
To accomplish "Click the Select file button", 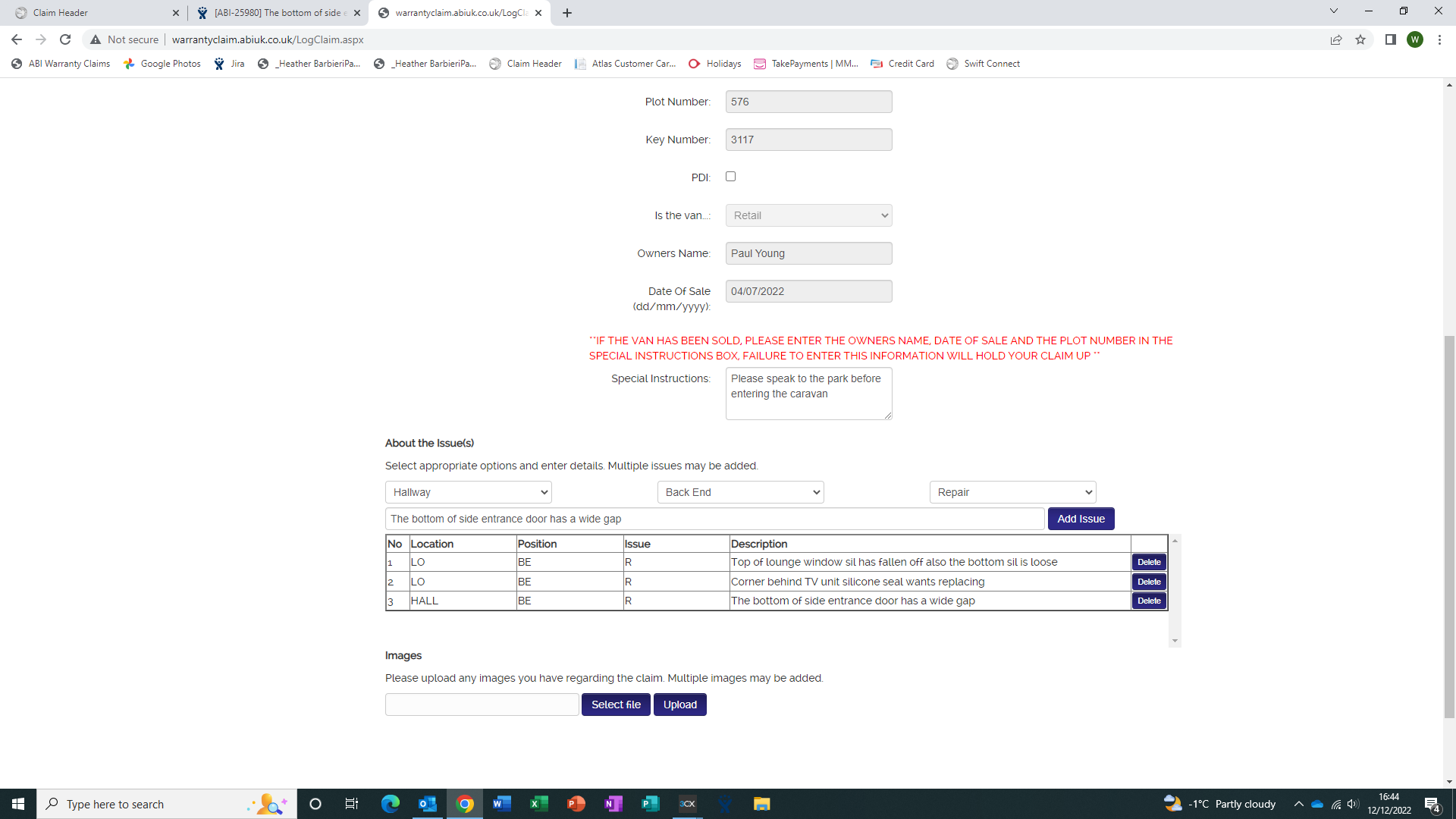I will (x=616, y=704).
